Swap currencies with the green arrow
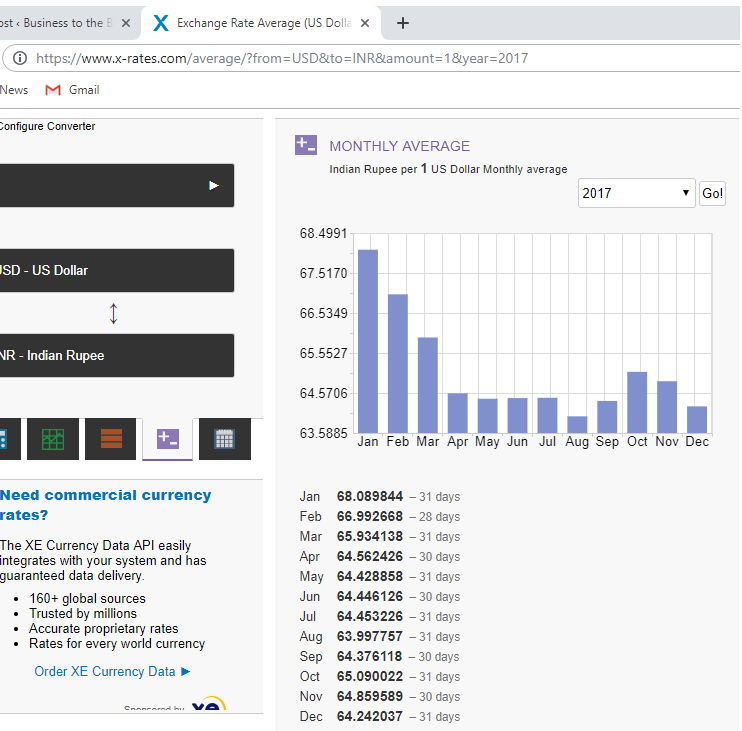Screen dimensions: 742x731 click(114, 313)
